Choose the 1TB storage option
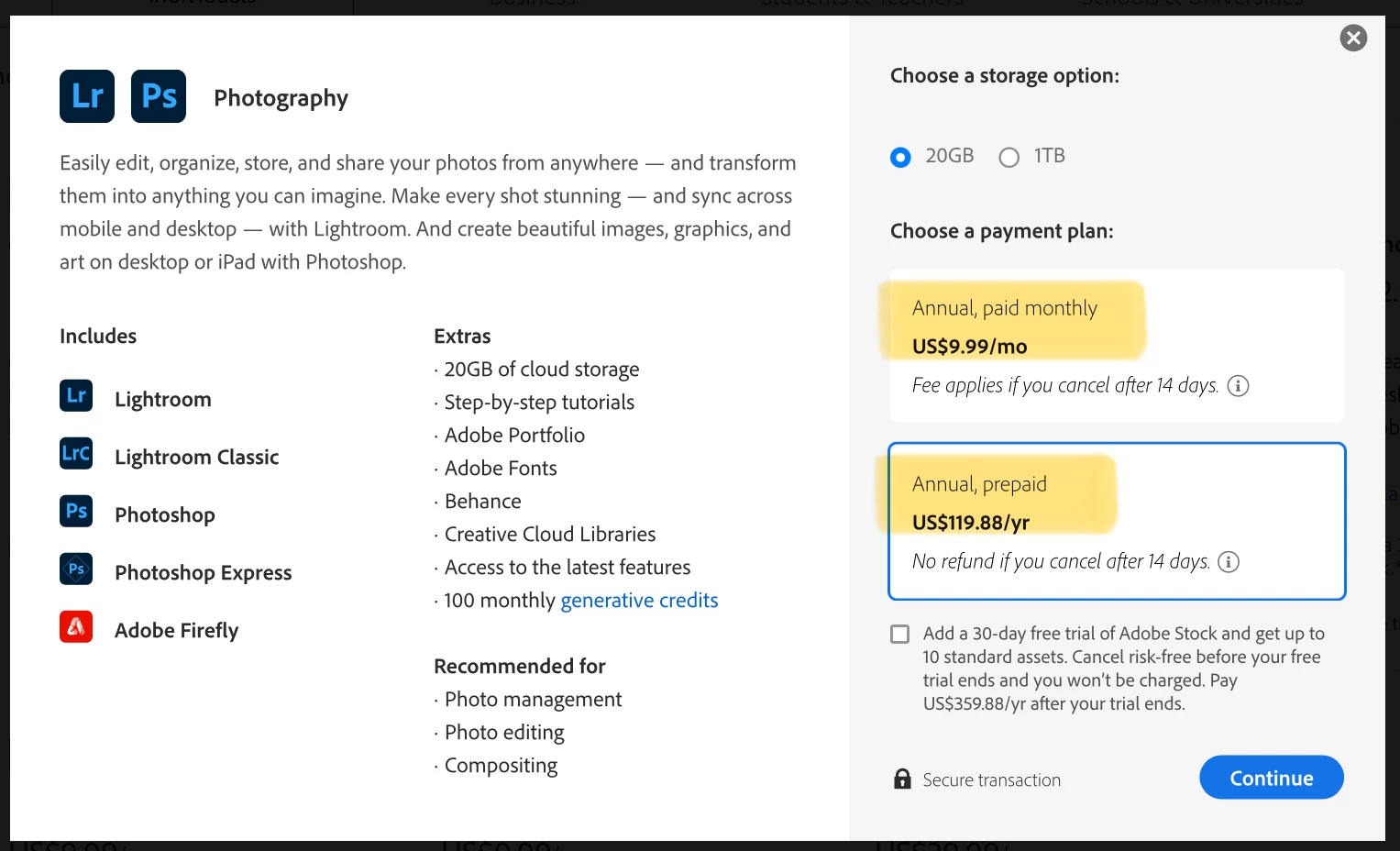Image resolution: width=1400 pixels, height=851 pixels. [1009, 158]
